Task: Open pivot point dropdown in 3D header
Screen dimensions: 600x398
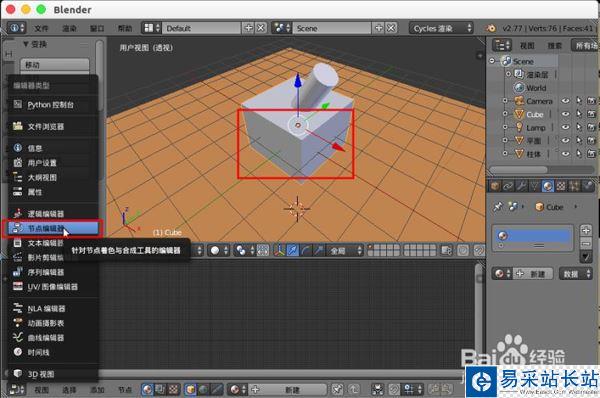Action: 245,251
